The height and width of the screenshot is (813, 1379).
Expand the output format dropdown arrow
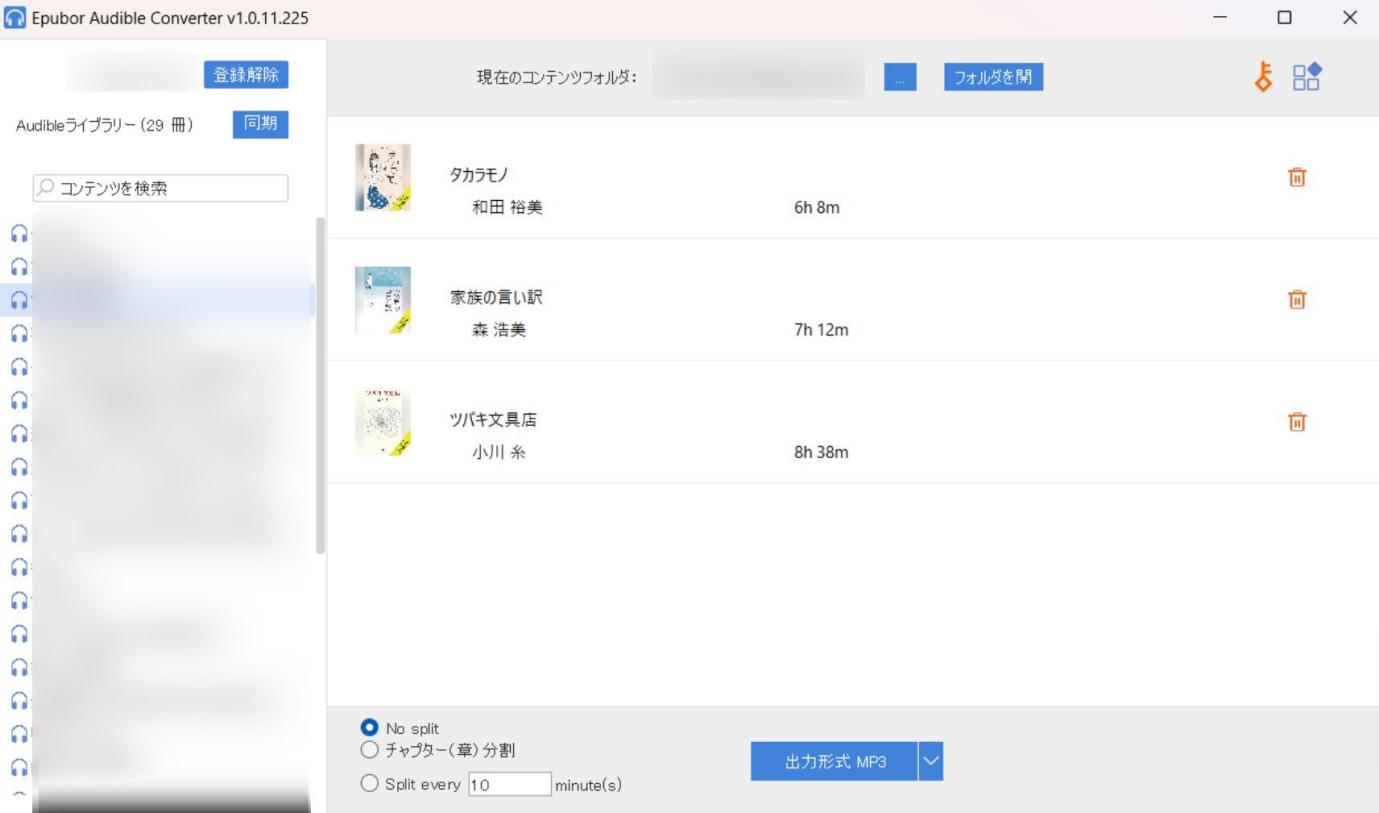tap(930, 762)
